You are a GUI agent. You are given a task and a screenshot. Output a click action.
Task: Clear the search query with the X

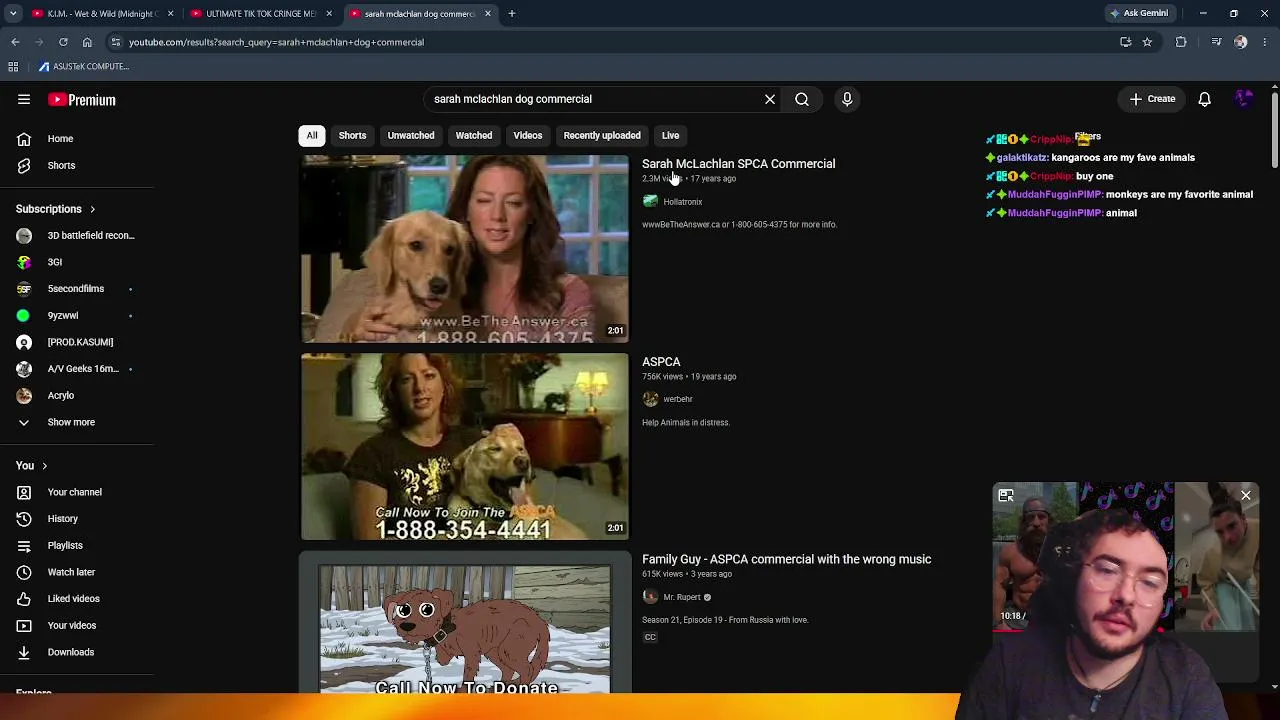[x=770, y=99]
